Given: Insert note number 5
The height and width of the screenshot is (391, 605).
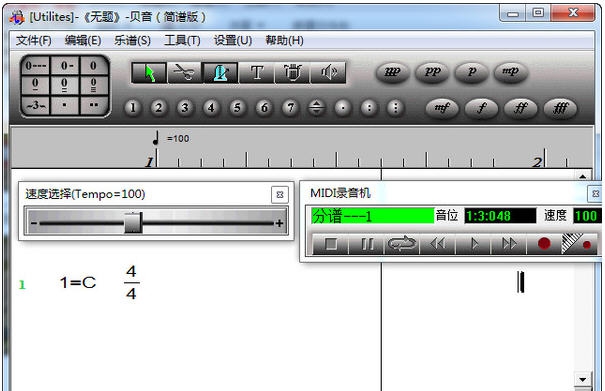Looking at the screenshot, I should 237,108.
